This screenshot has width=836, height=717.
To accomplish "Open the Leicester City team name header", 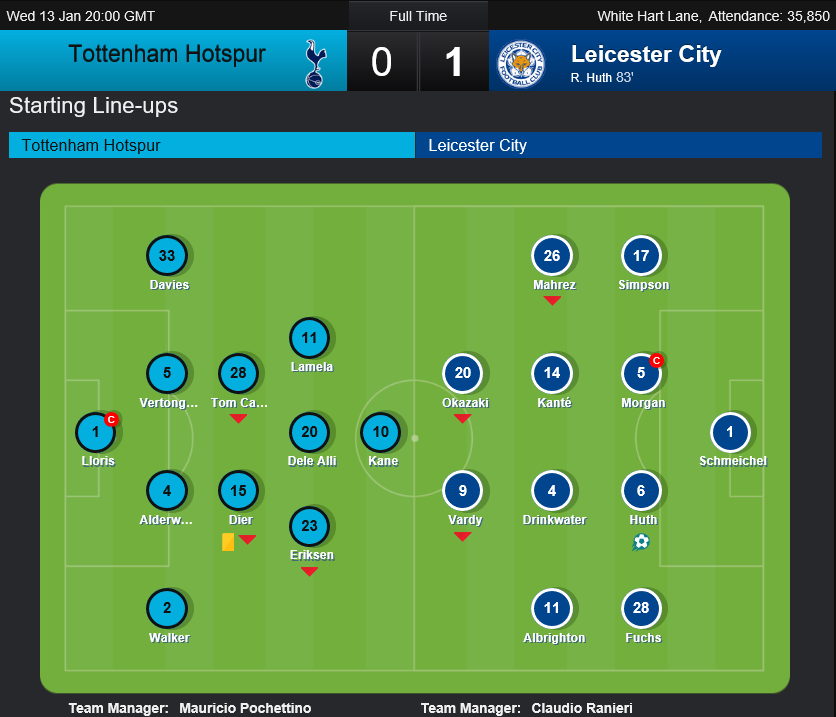I will (646, 54).
